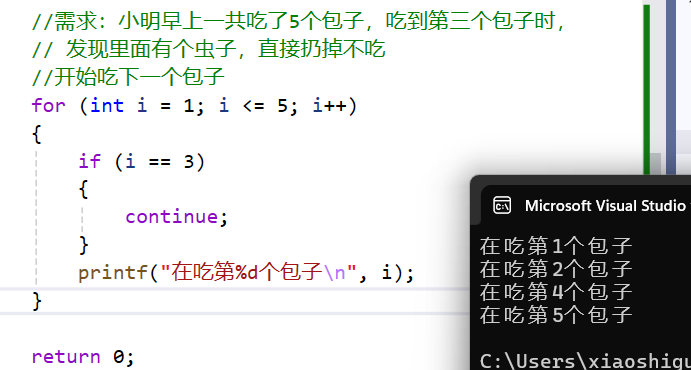Click console output line 在吃第4个包子
The height and width of the screenshot is (370, 691).
556,292
